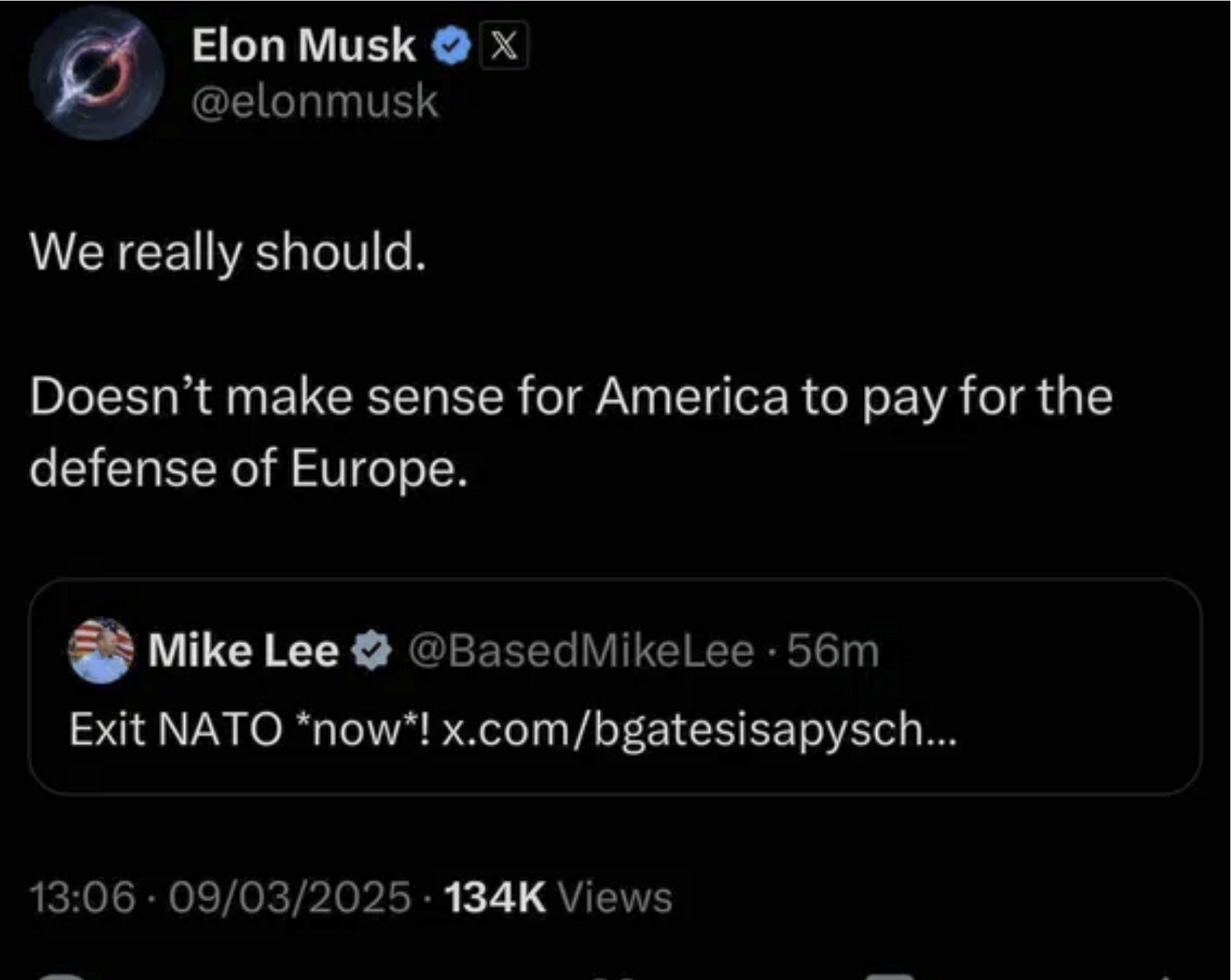This screenshot has height=980, width=1231.
Task: Follow the x.com/bgatesisapysch link
Action: pyautogui.click(x=698, y=728)
